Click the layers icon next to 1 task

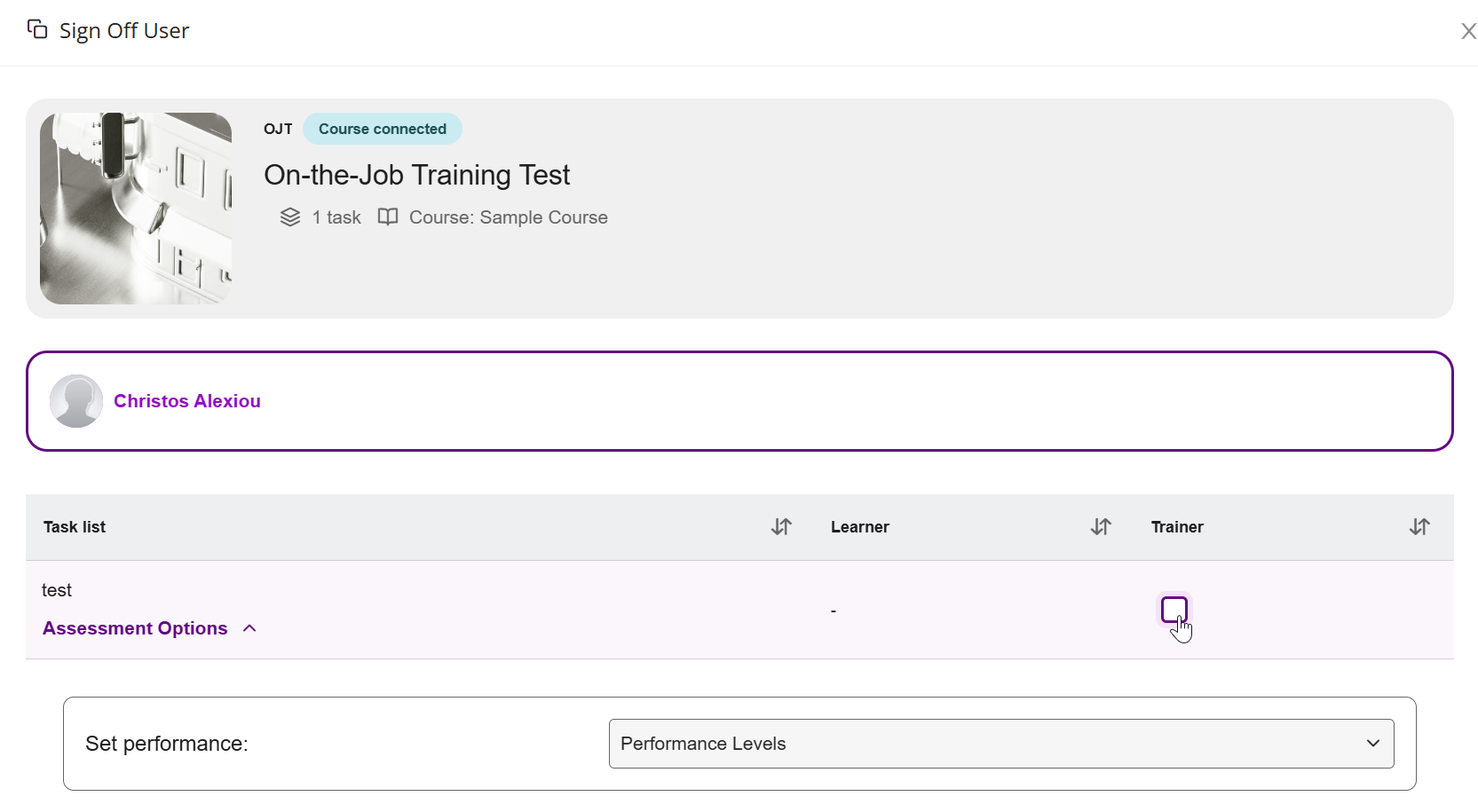click(290, 217)
